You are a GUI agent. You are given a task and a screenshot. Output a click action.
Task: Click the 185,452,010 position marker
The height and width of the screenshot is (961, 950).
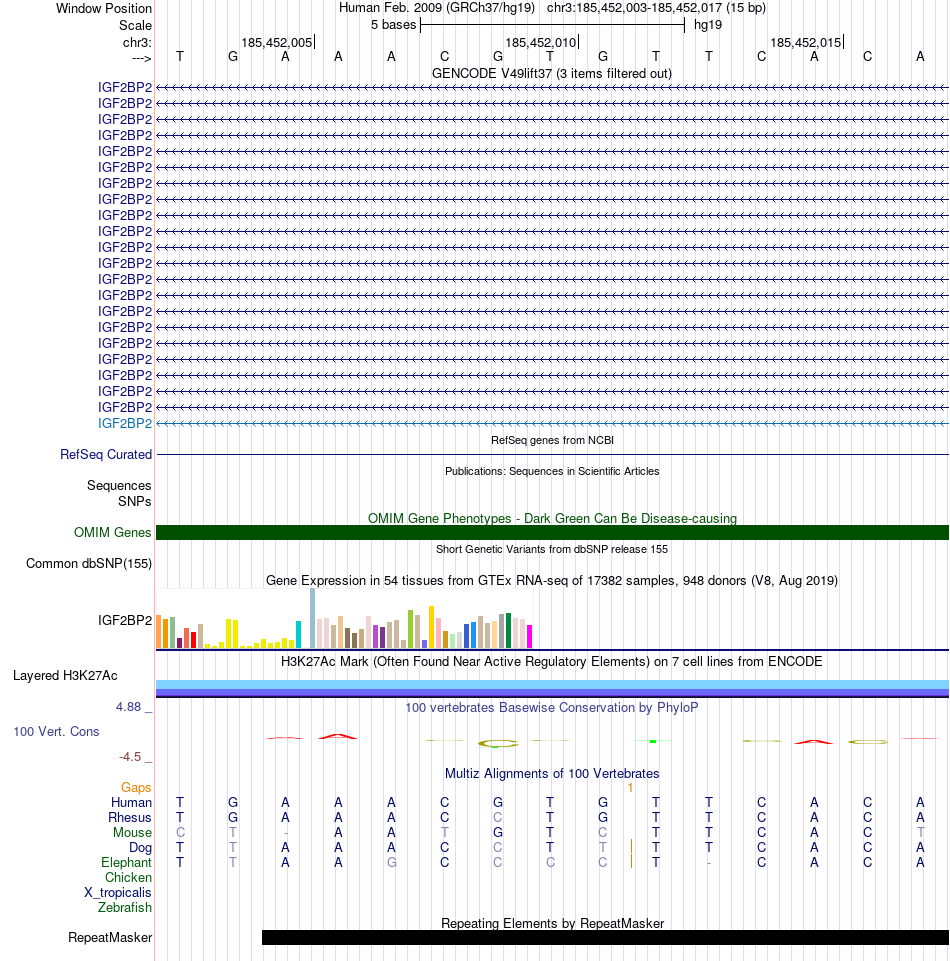pos(541,42)
